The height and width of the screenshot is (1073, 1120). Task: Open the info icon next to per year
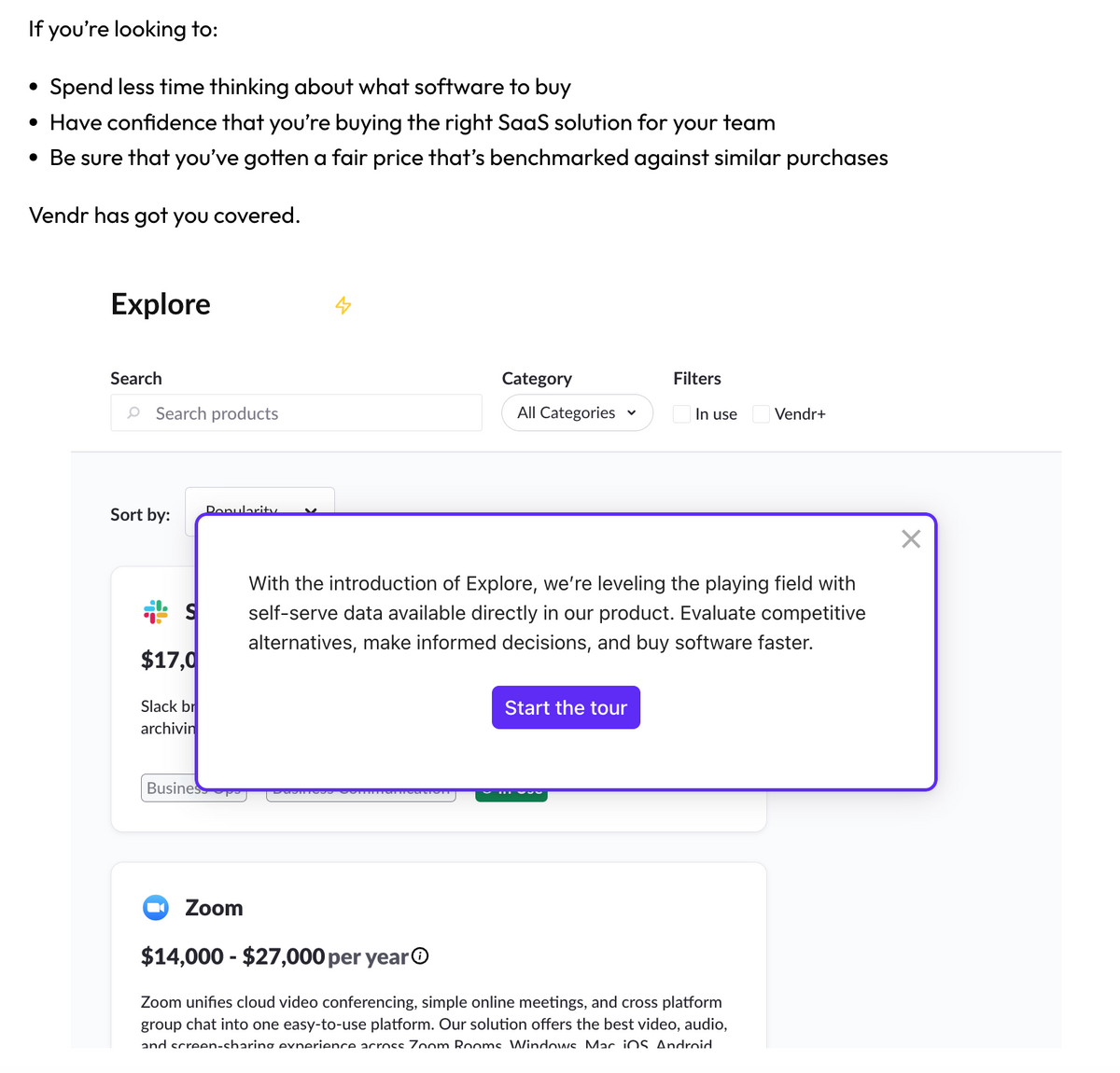pos(420,955)
